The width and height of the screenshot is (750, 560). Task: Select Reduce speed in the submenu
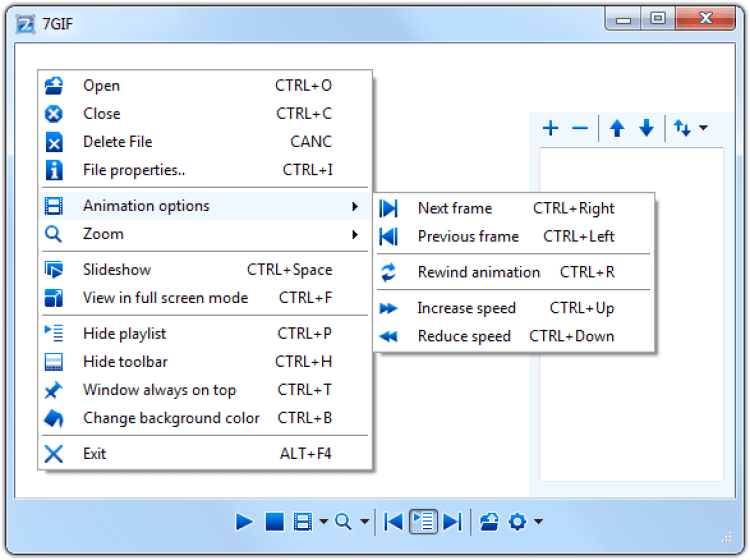point(514,337)
